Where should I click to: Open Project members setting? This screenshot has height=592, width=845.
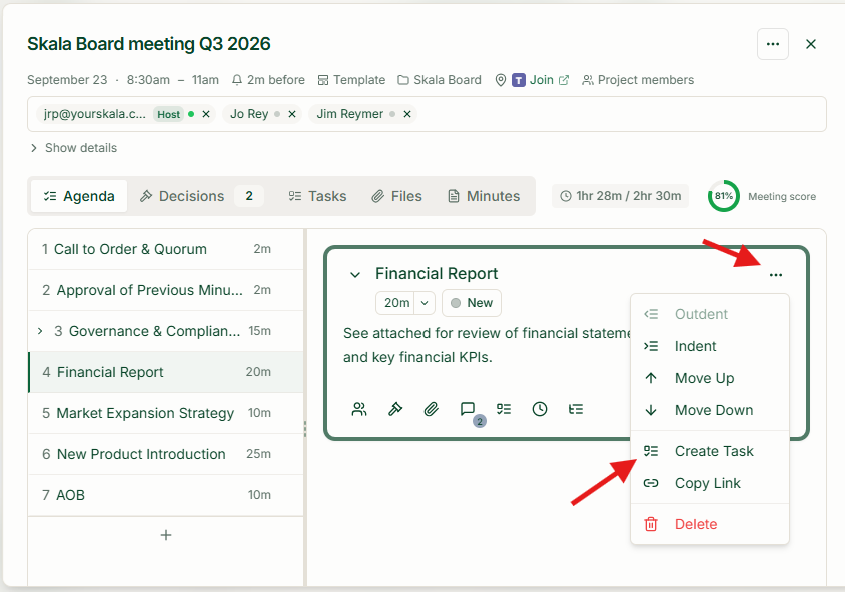point(638,80)
